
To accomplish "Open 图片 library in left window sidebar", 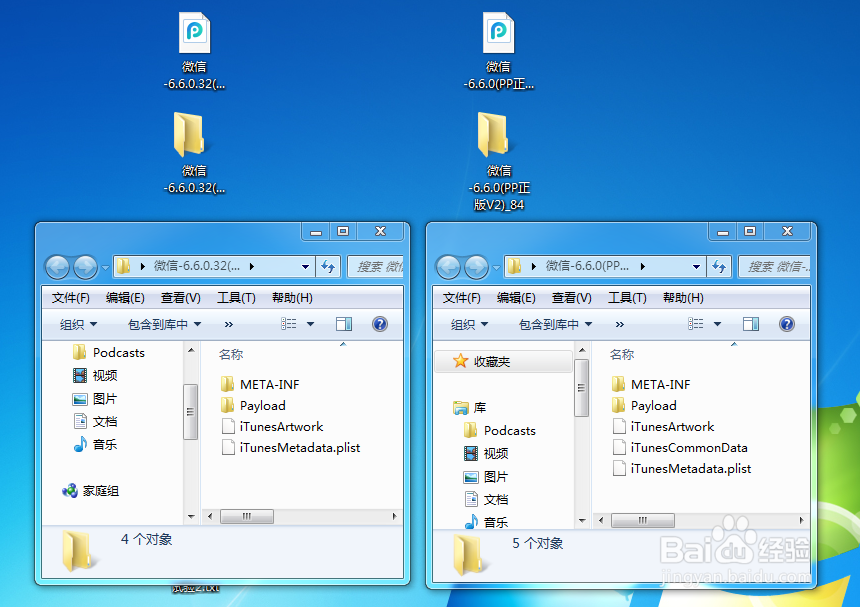I will tap(95, 399).
